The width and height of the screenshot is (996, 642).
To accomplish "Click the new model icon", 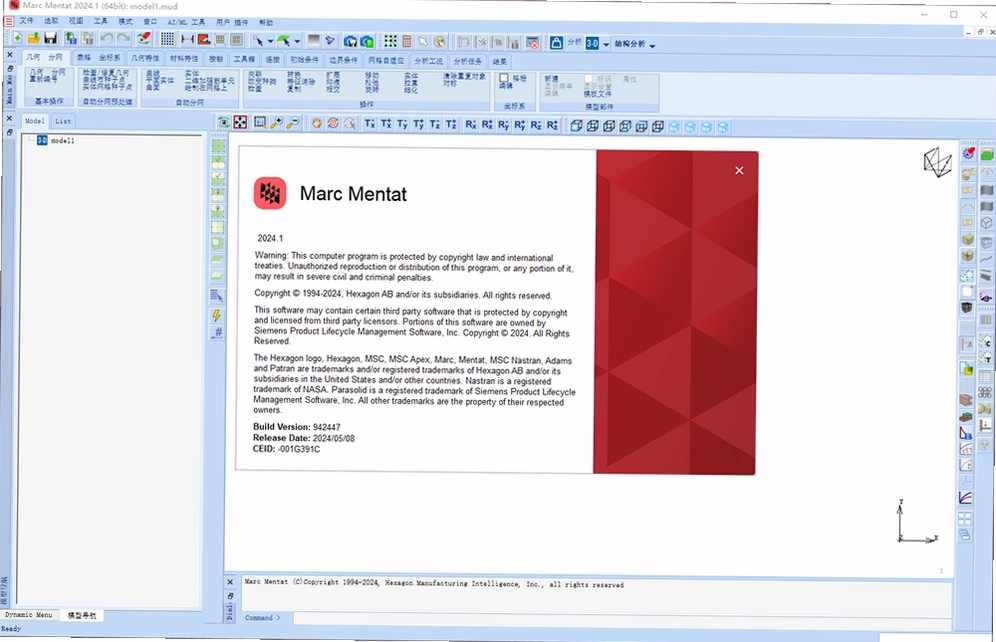I will point(17,38).
